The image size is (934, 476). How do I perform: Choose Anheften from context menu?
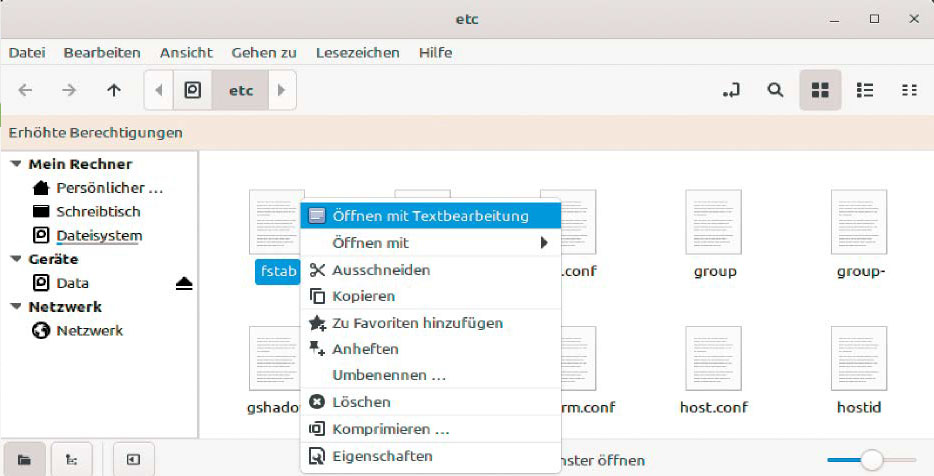click(x=431, y=349)
